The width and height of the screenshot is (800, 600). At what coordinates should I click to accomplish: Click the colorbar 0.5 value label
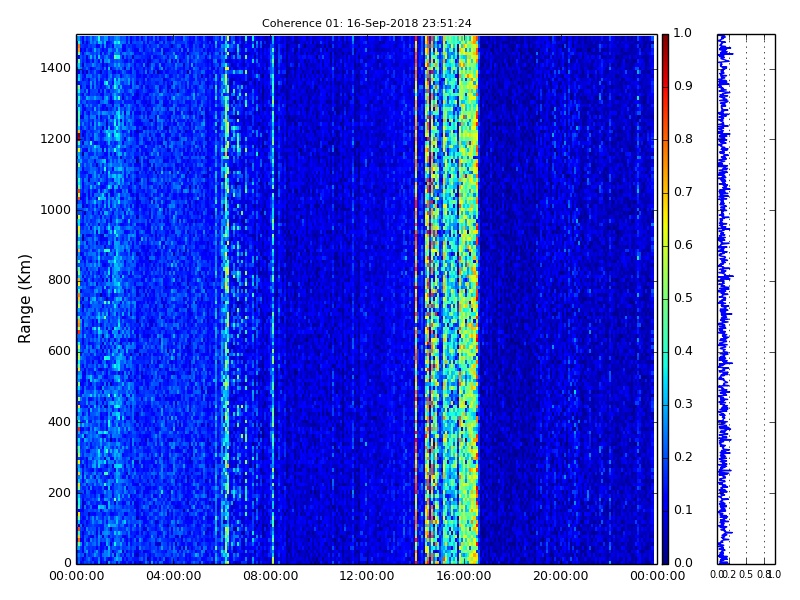pos(683,298)
